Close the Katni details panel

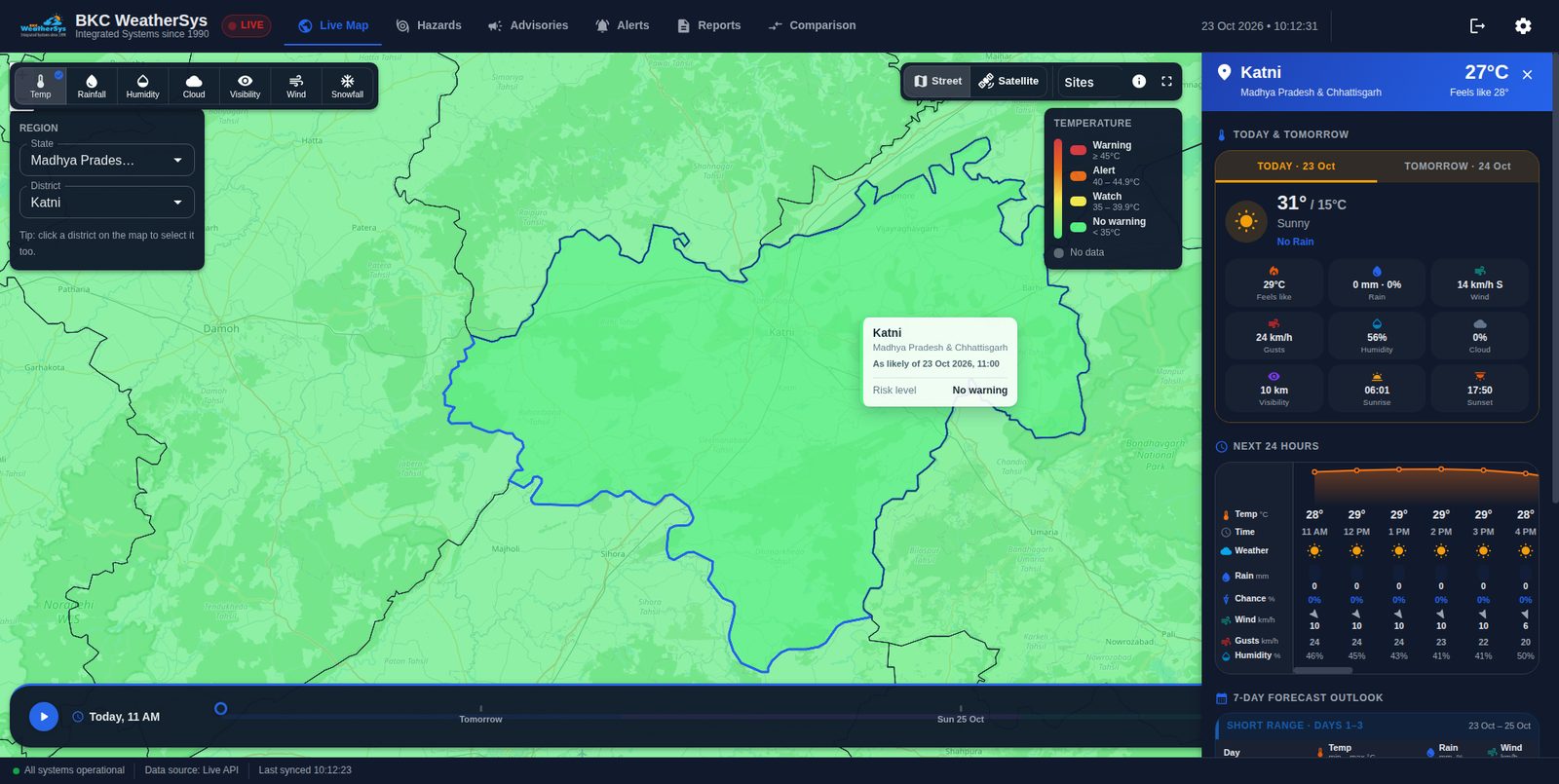(1527, 75)
